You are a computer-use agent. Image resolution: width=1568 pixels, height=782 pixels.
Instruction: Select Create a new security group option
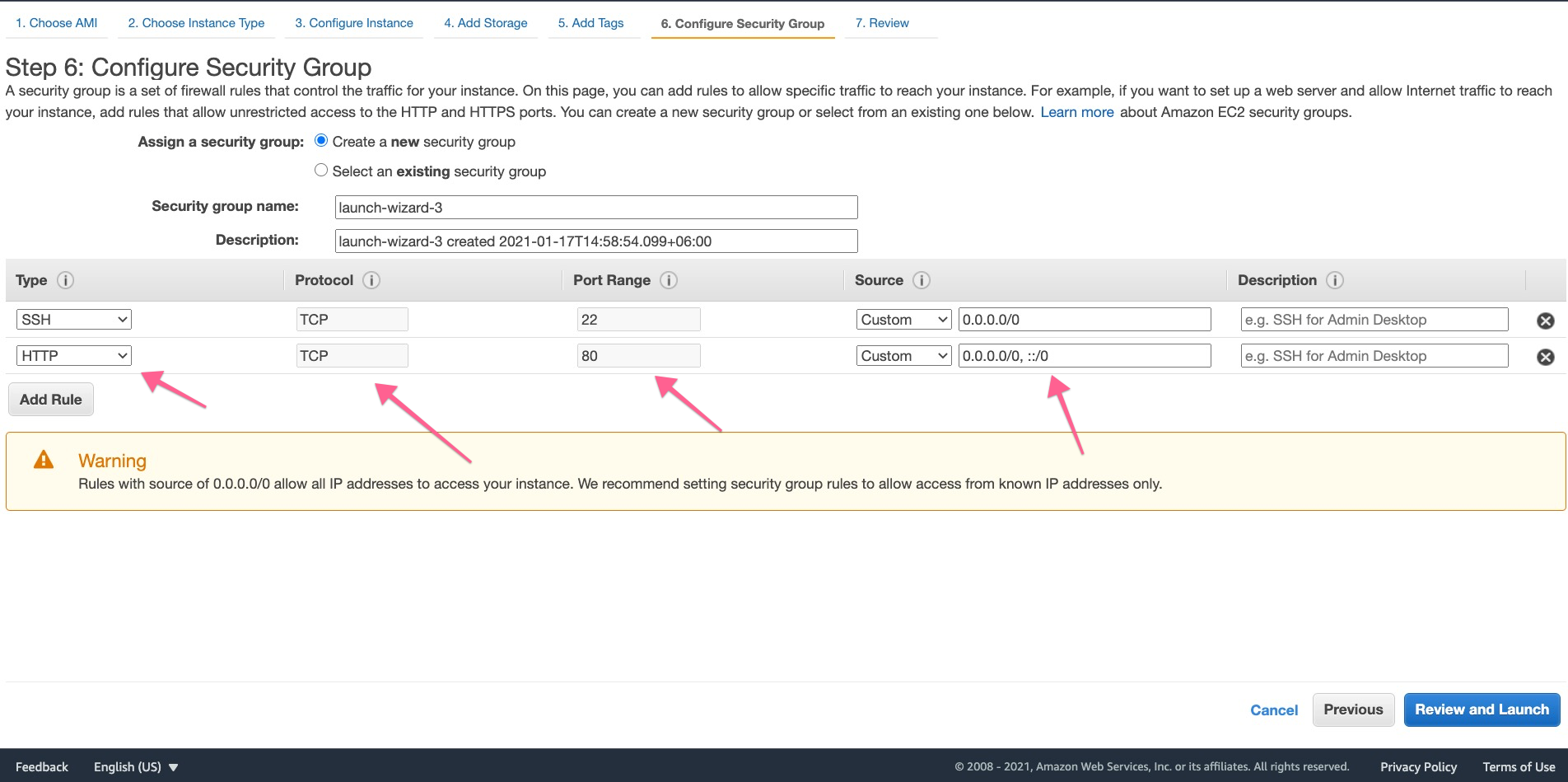[321, 141]
